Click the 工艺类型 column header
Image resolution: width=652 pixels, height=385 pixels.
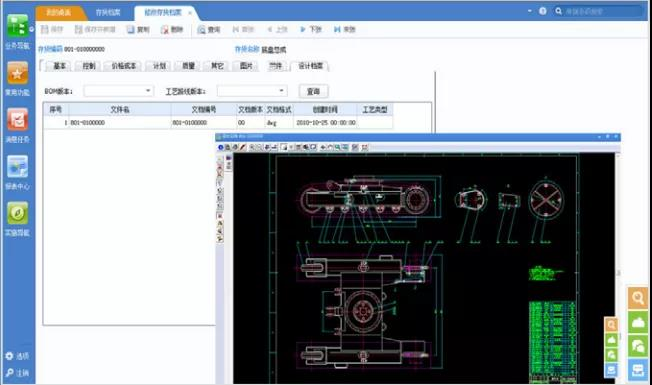[375, 109]
